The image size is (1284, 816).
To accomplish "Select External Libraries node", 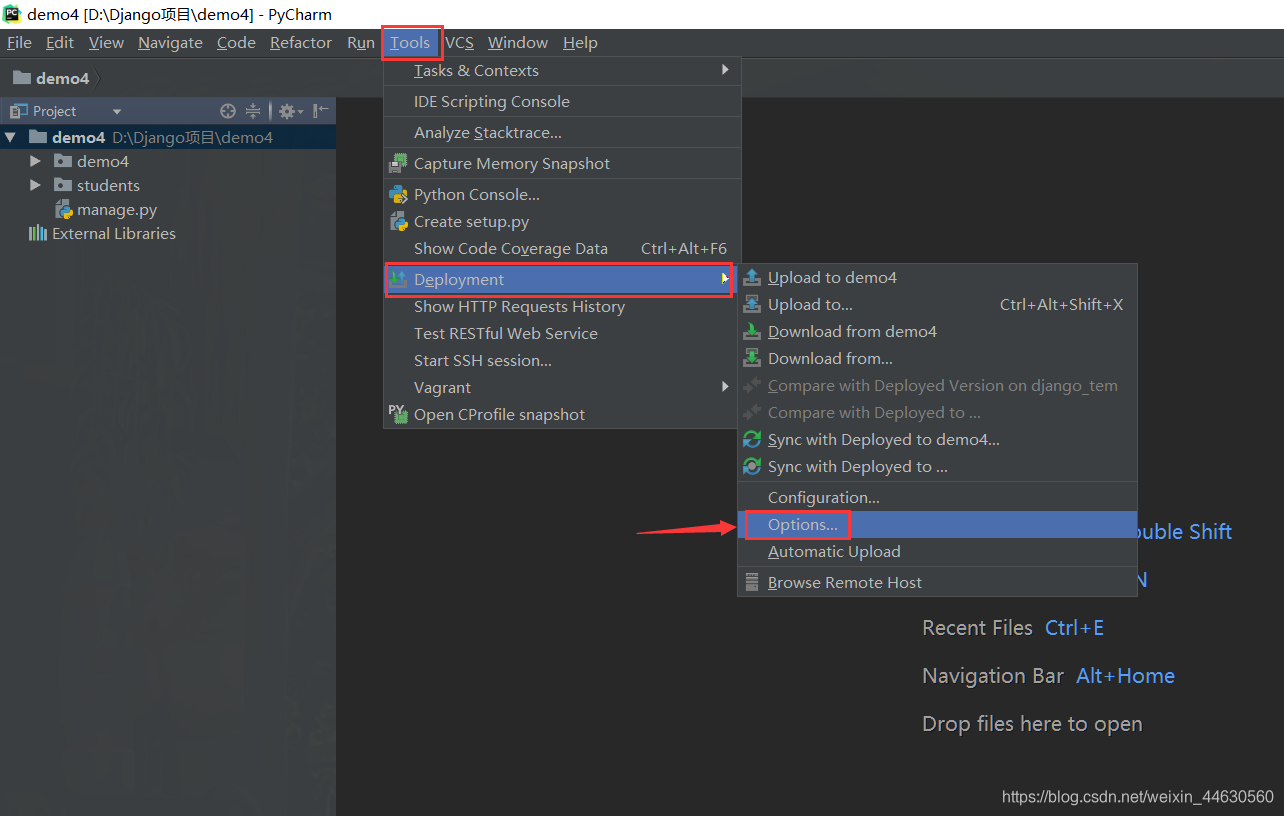I will [114, 233].
